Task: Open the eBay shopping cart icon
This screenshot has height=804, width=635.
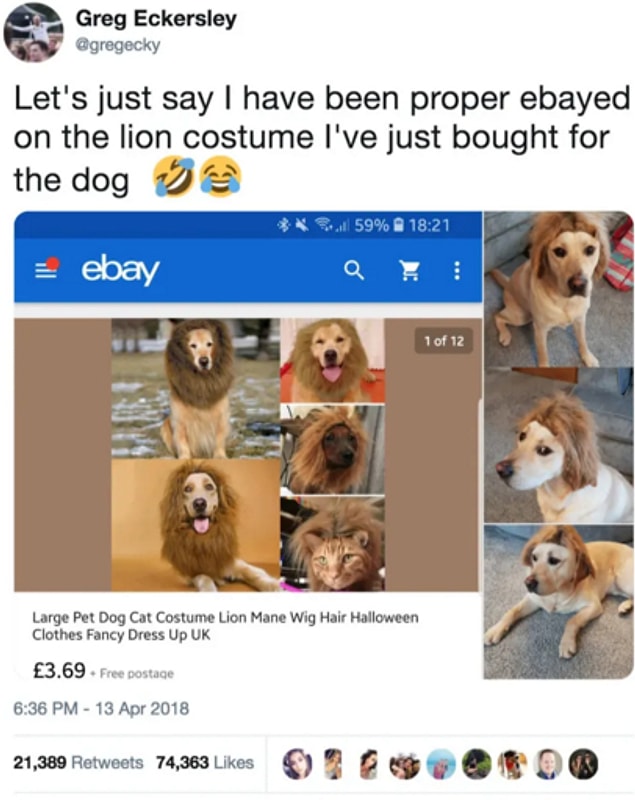Action: (x=409, y=270)
